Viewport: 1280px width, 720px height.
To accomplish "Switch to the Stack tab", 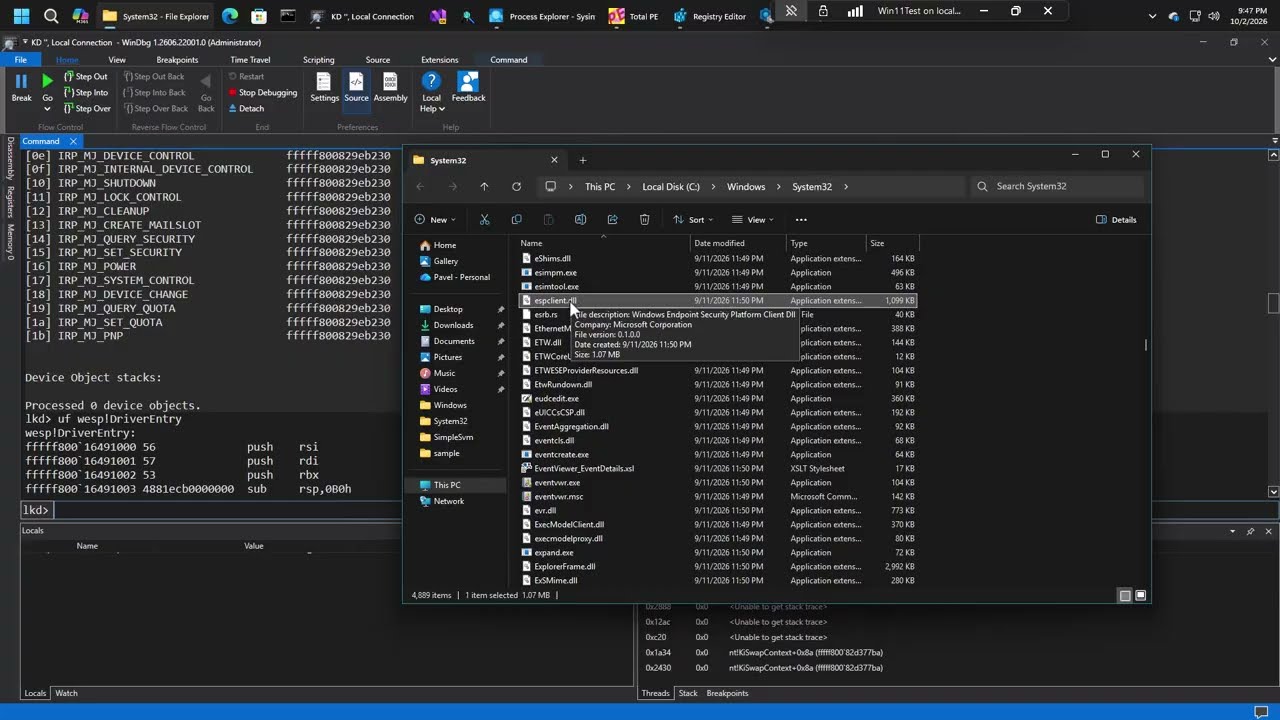I will click(x=688, y=693).
